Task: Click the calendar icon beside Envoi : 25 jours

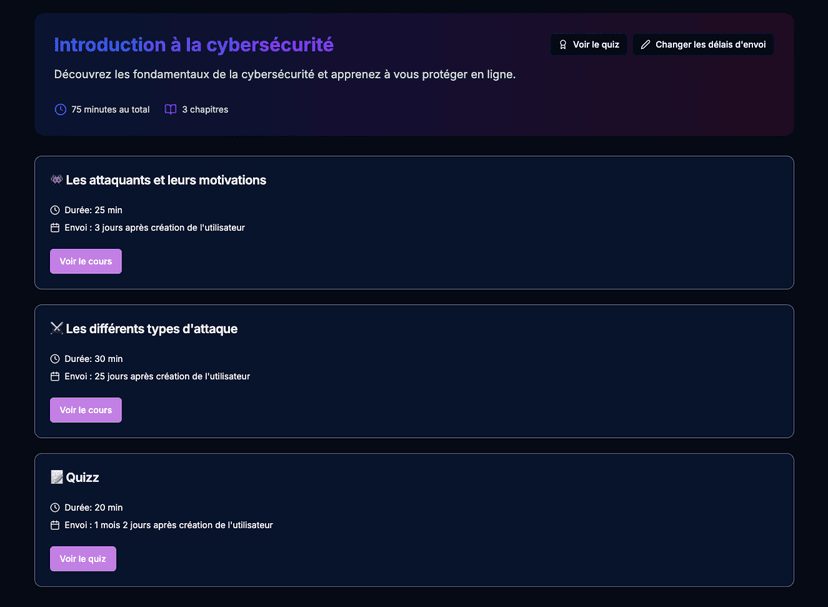Action: pyautogui.click(x=55, y=377)
